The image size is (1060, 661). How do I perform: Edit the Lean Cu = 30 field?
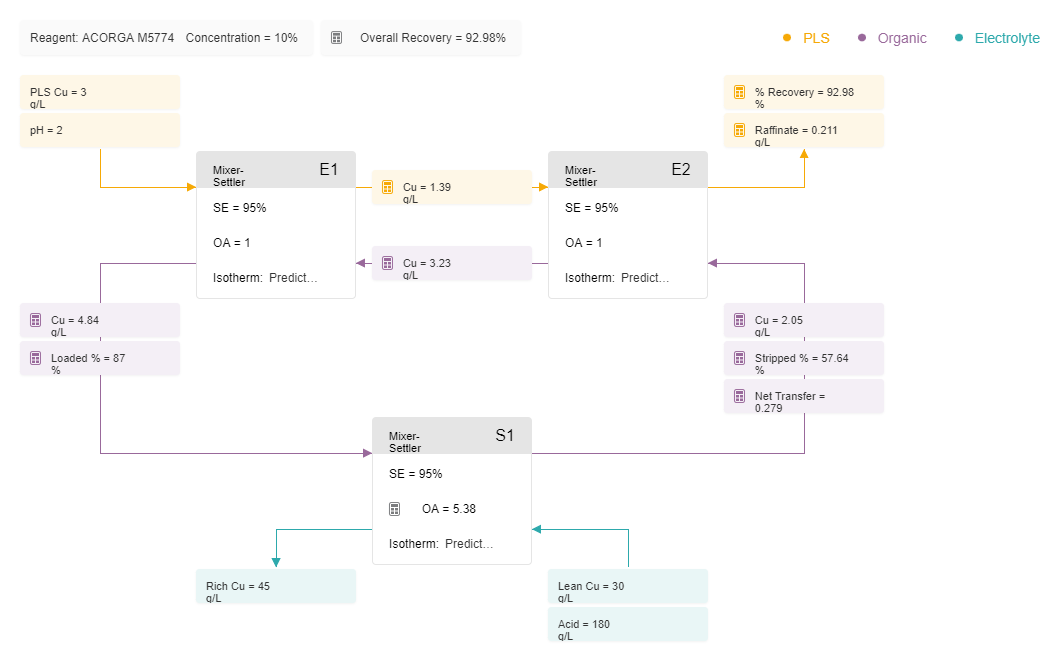[x=628, y=587]
